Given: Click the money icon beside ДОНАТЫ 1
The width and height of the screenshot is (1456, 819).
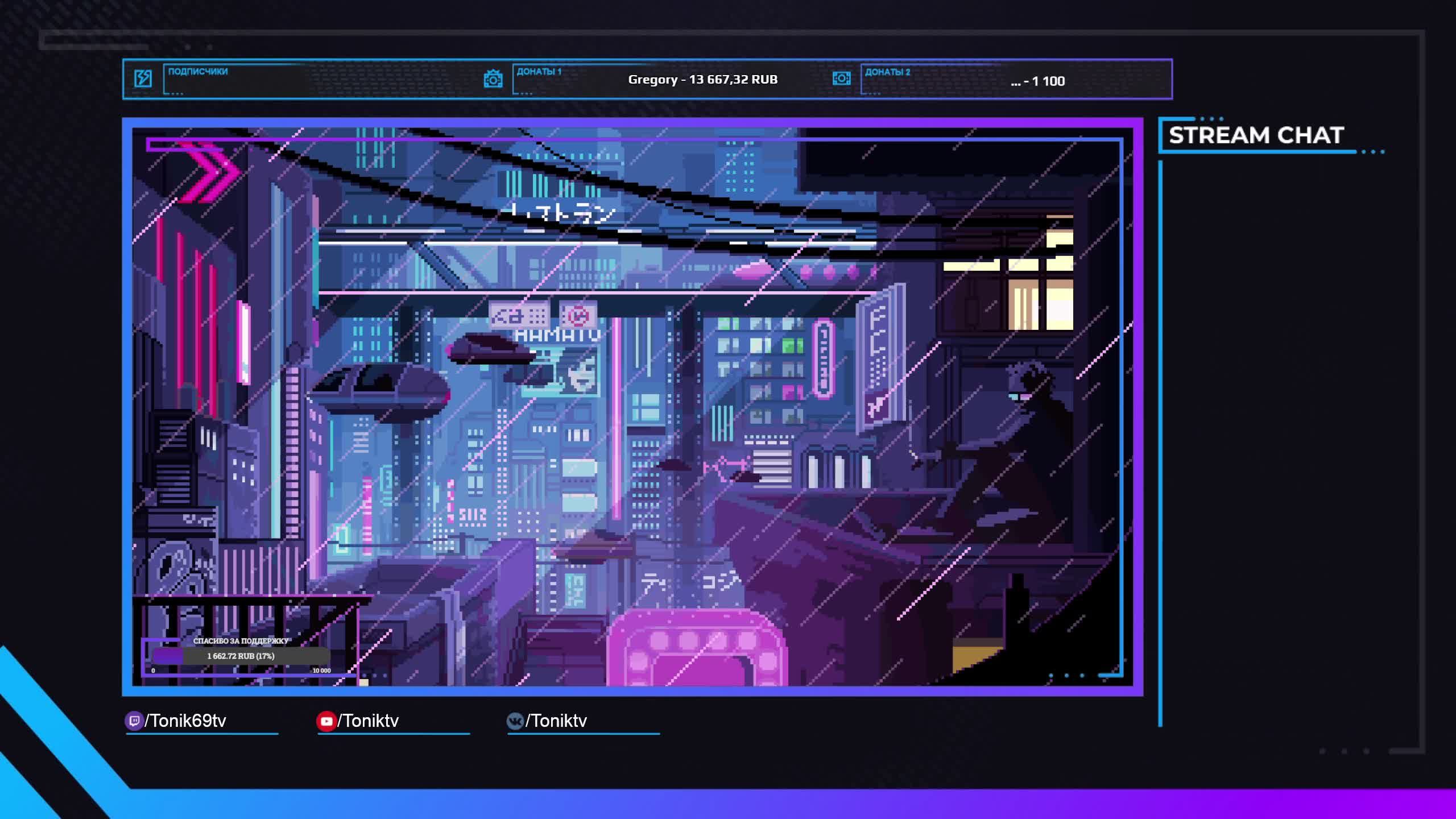Looking at the screenshot, I should pos(493,79).
